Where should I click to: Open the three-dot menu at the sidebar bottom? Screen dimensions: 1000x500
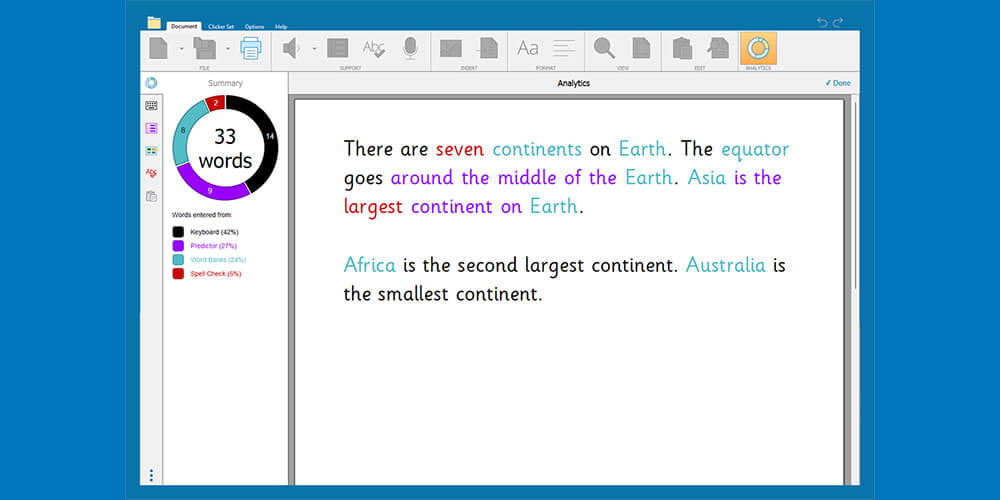[151, 475]
